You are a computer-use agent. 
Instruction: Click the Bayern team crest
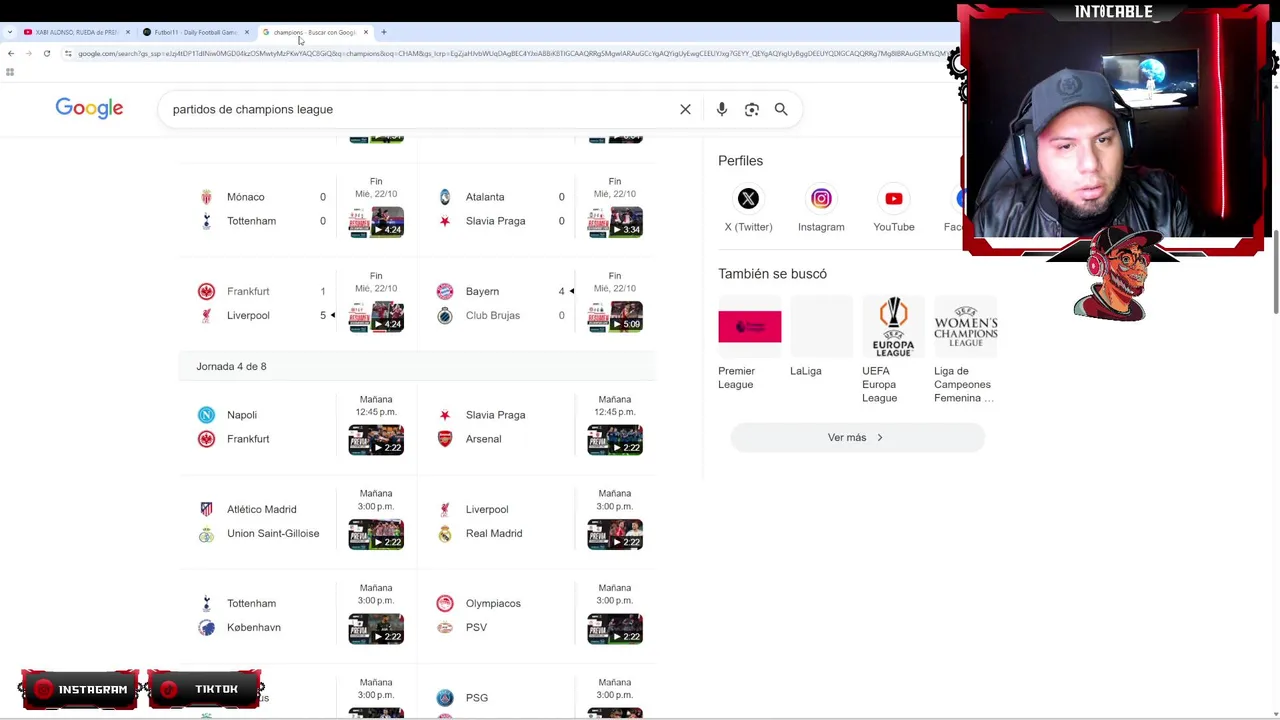445,291
